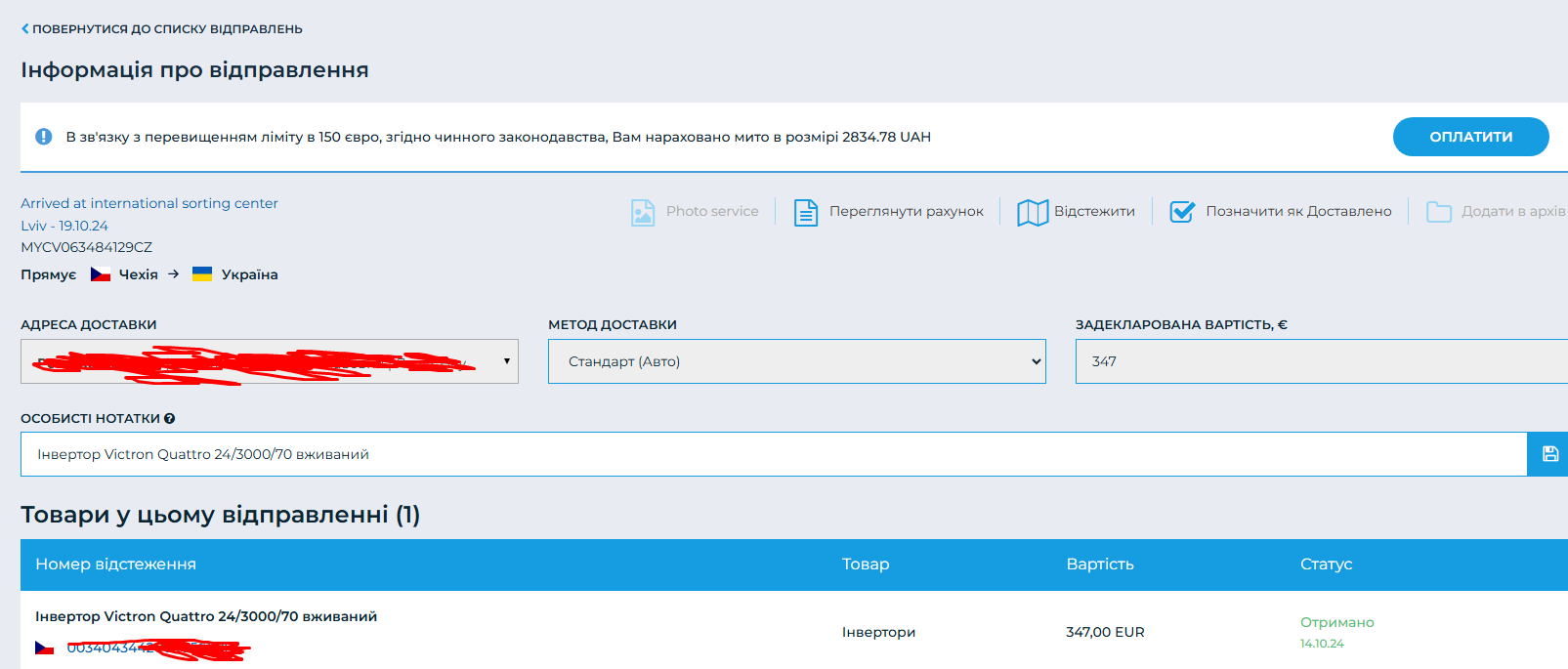This screenshot has height=669, width=1568.
Task: Click the declared value field showing 347
Action: click(1322, 361)
